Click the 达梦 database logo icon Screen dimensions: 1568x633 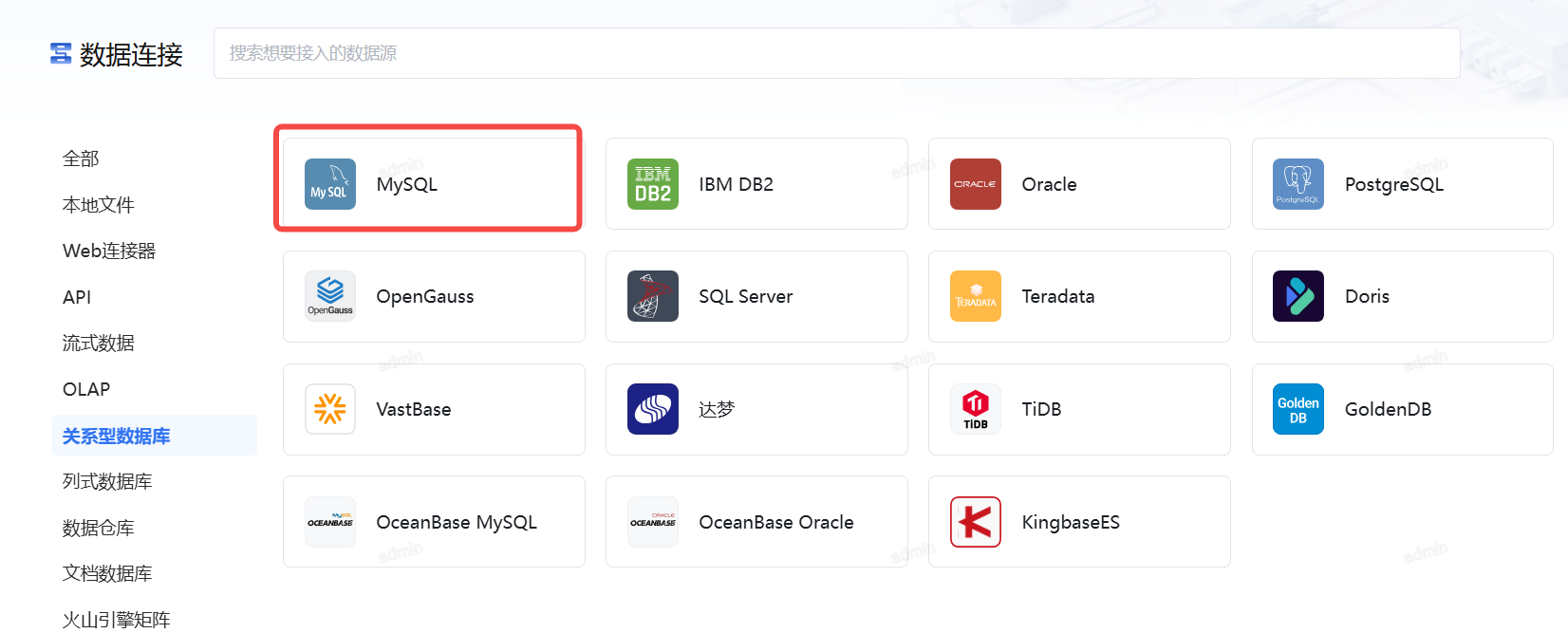click(653, 409)
